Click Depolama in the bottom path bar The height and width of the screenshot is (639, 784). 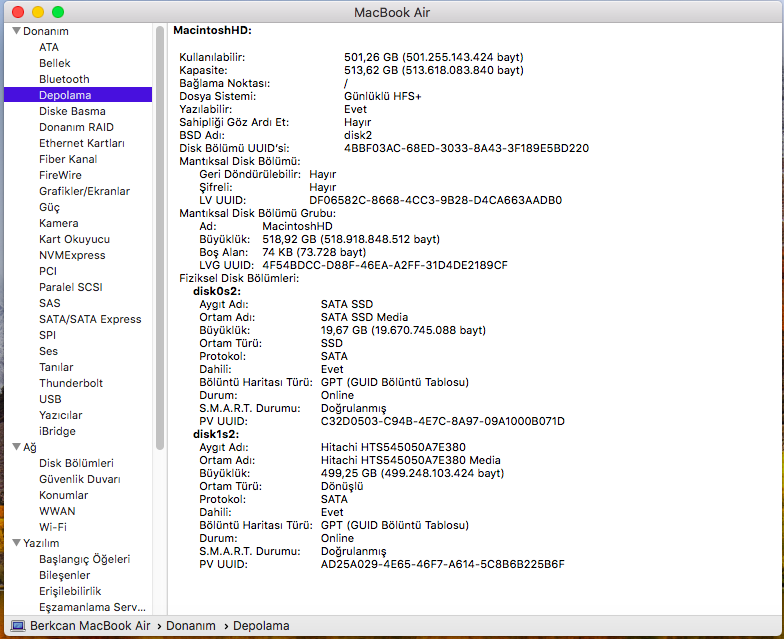(x=261, y=626)
